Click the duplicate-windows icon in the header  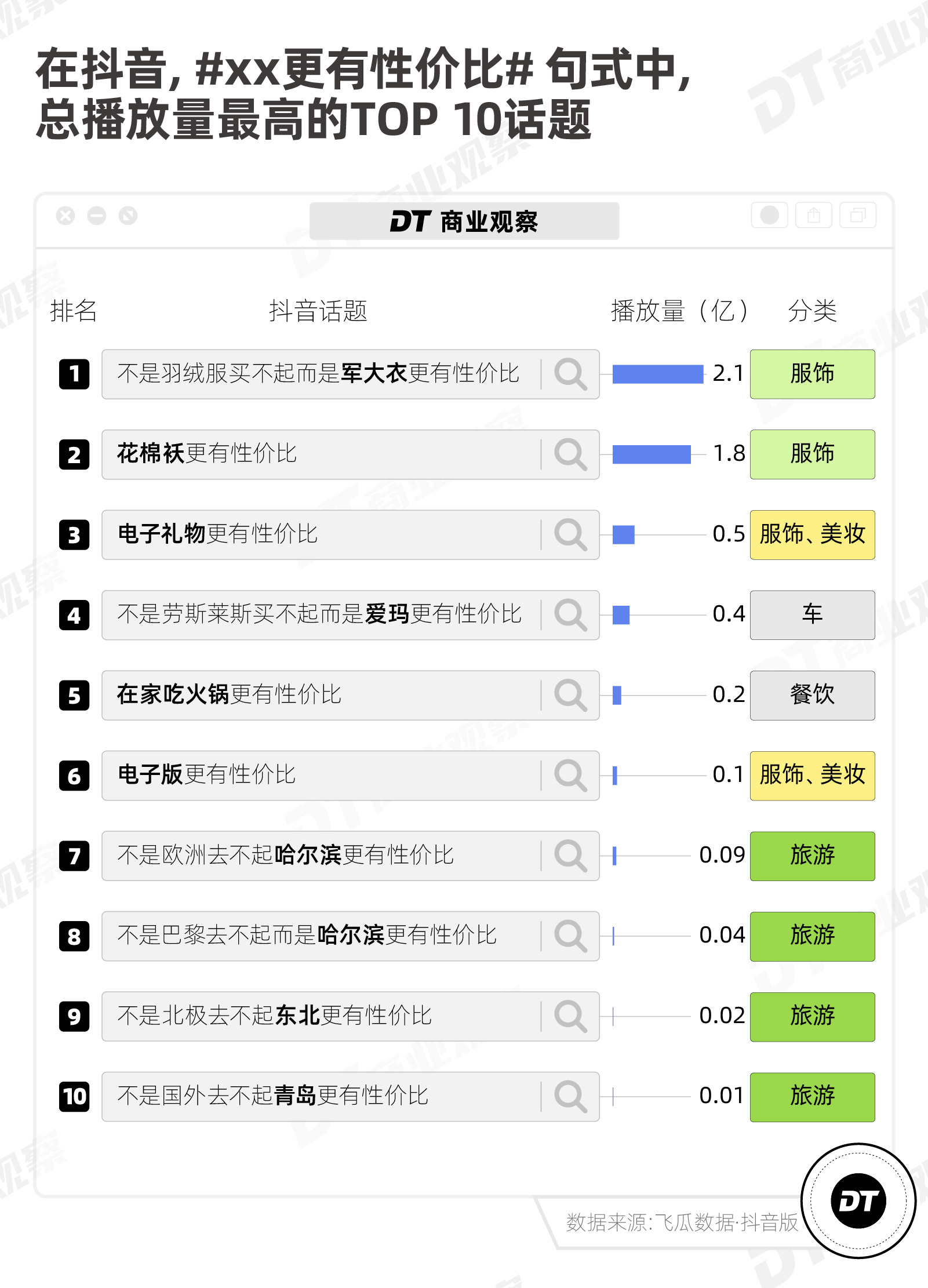pyautogui.click(x=858, y=216)
